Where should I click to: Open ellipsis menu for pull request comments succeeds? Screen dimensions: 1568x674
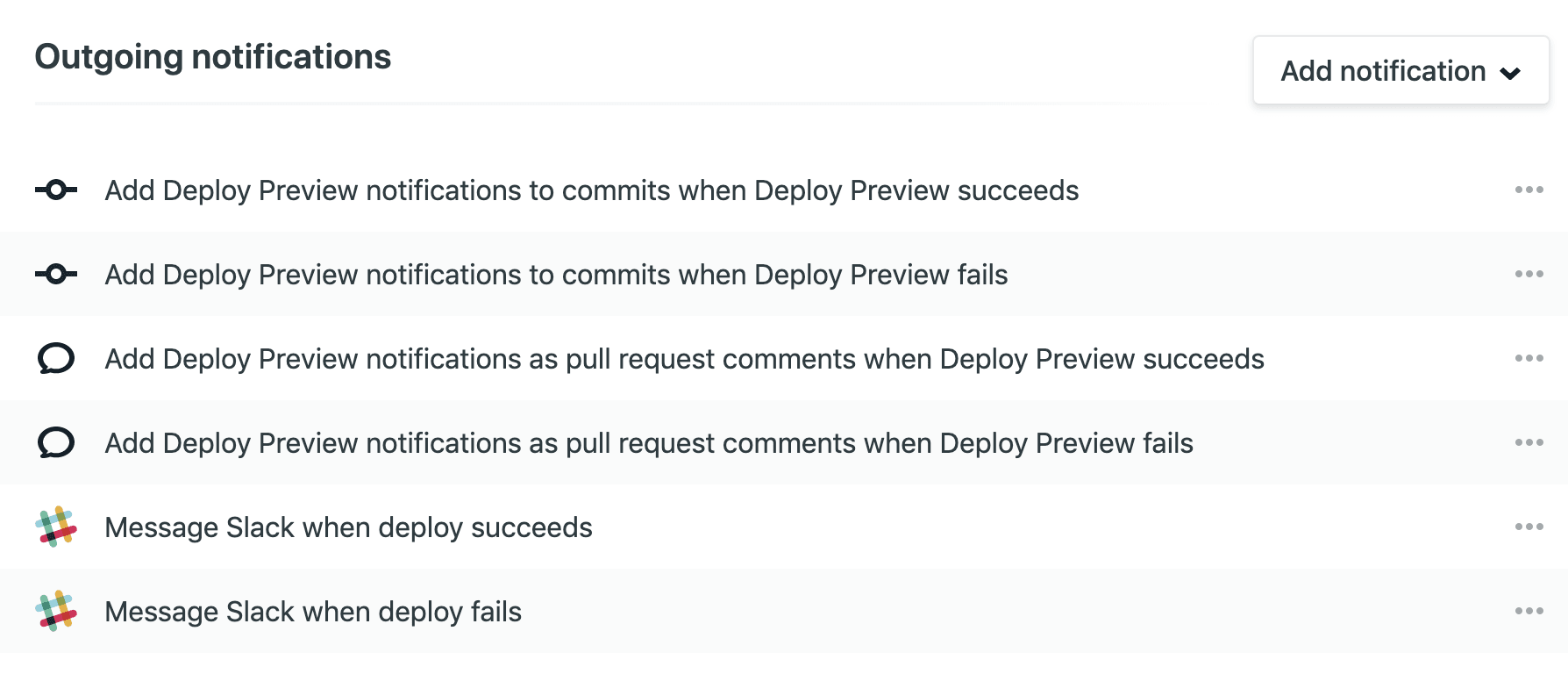click(x=1529, y=358)
